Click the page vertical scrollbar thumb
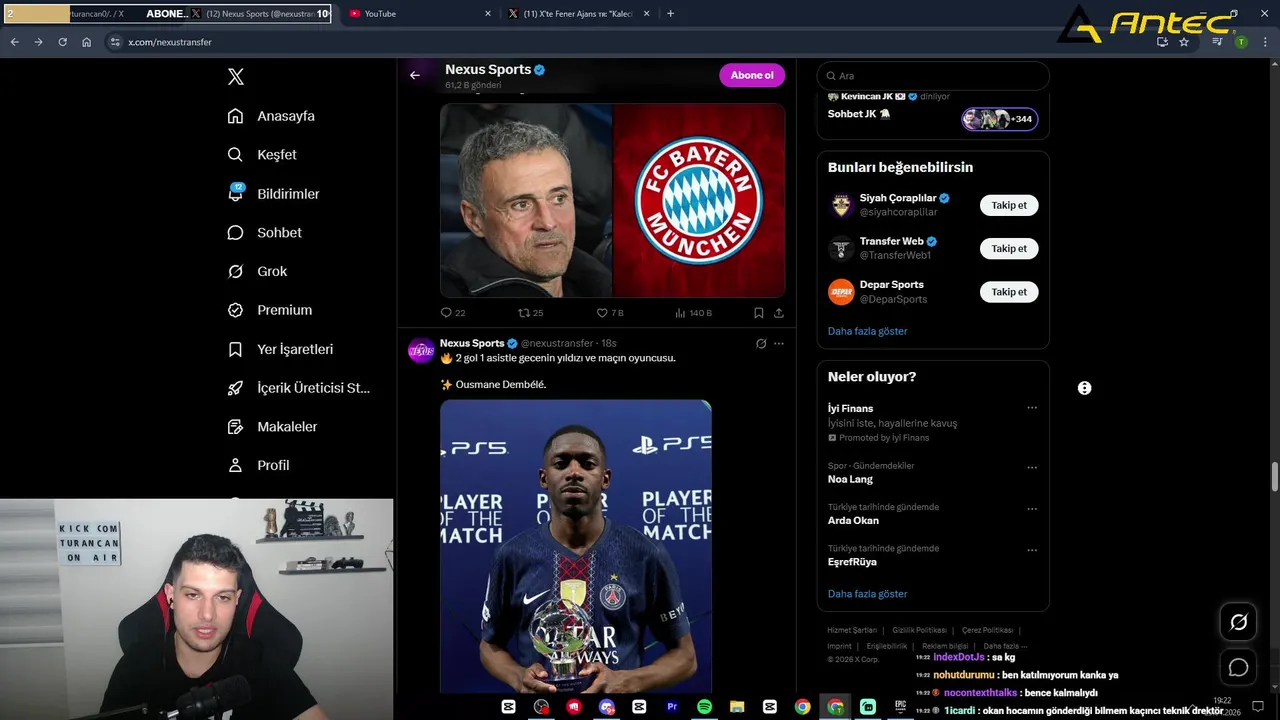 tap(1275, 477)
